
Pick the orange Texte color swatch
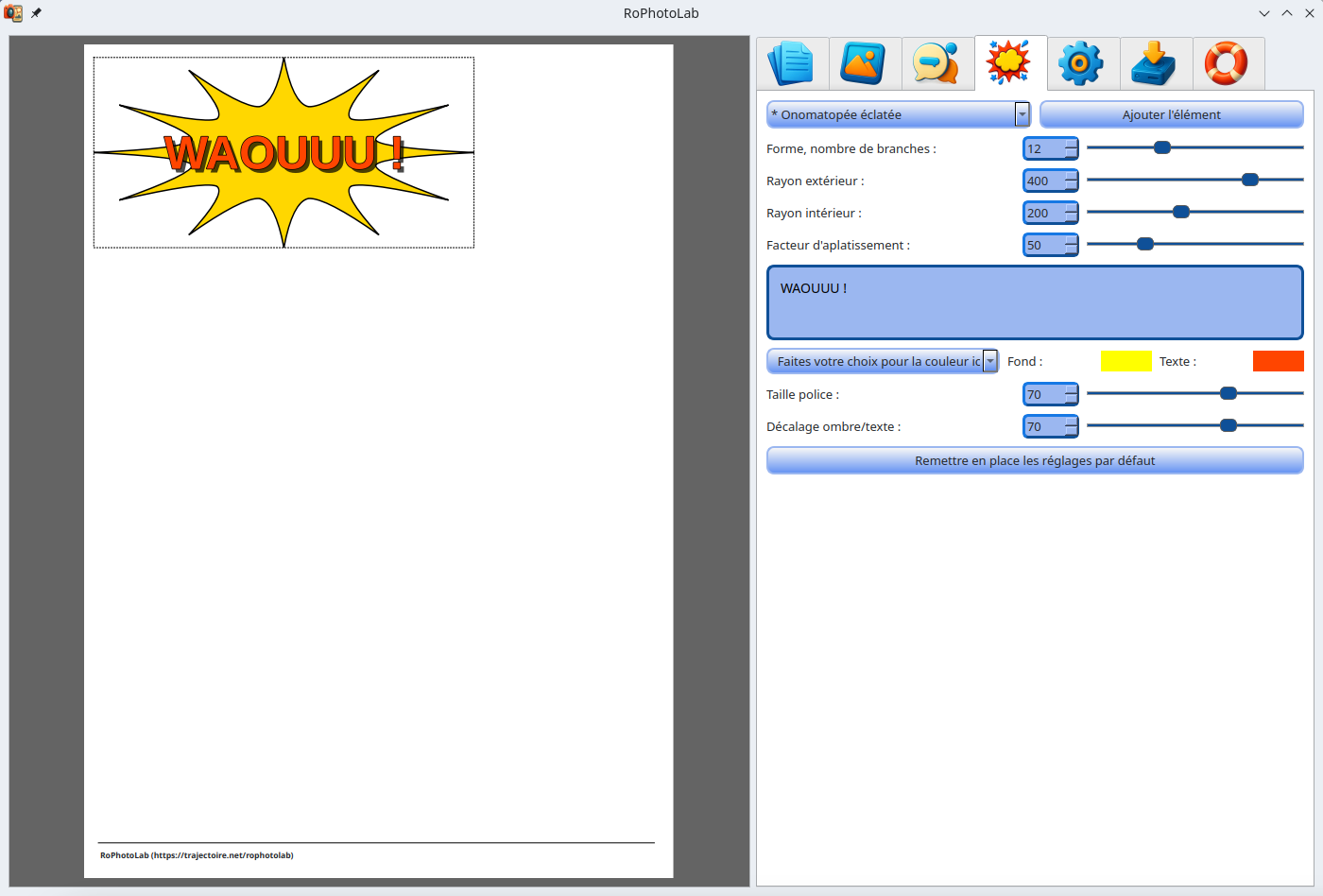(1278, 361)
